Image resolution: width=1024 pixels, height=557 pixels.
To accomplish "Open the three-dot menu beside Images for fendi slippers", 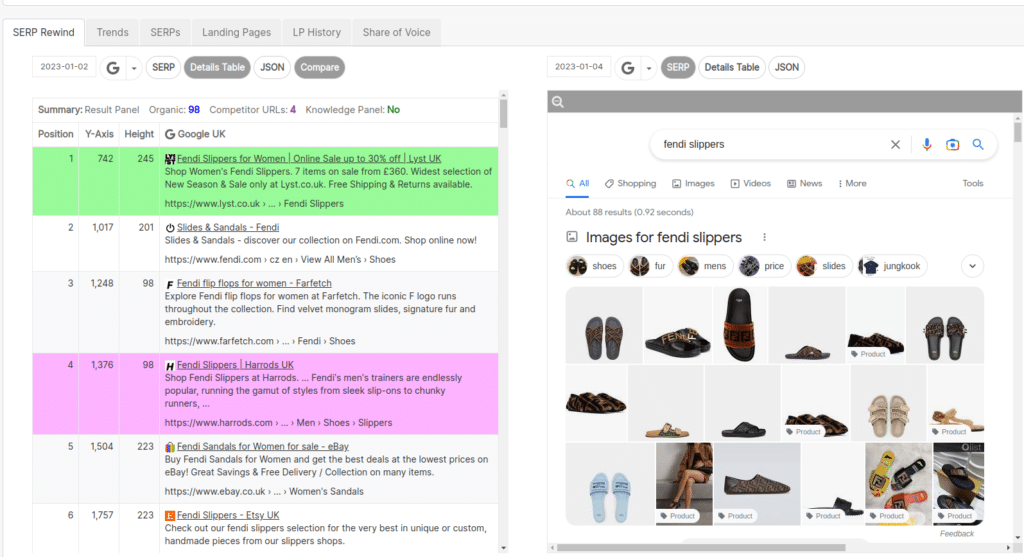I will tap(764, 238).
